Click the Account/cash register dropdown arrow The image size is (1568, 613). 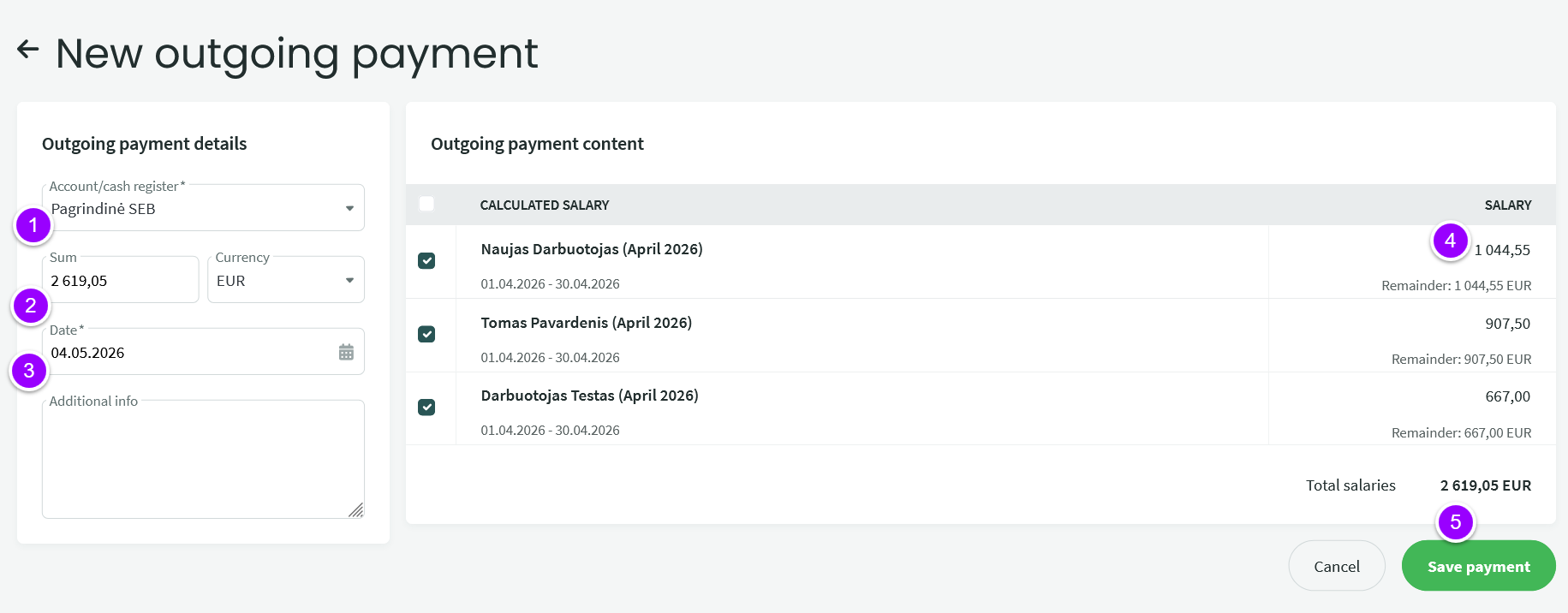click(x=349, y=209)
